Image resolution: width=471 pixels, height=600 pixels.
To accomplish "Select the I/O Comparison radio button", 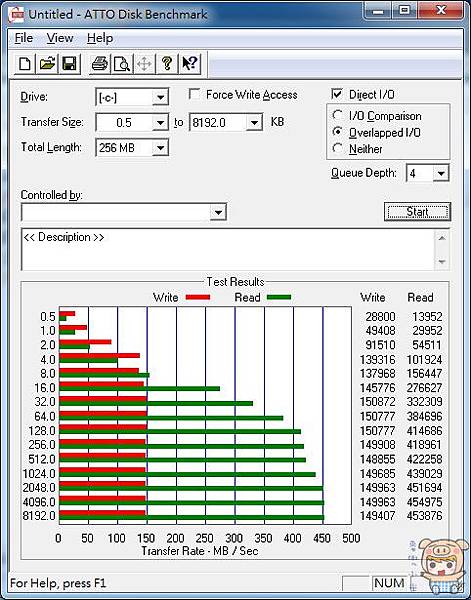I will click(337, 115).
